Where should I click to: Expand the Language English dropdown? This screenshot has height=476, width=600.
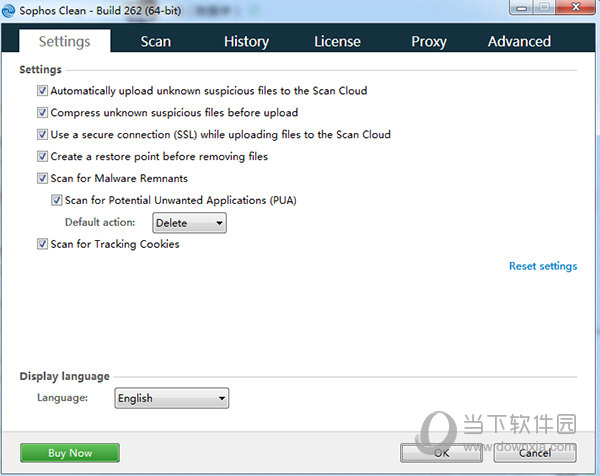172,398
